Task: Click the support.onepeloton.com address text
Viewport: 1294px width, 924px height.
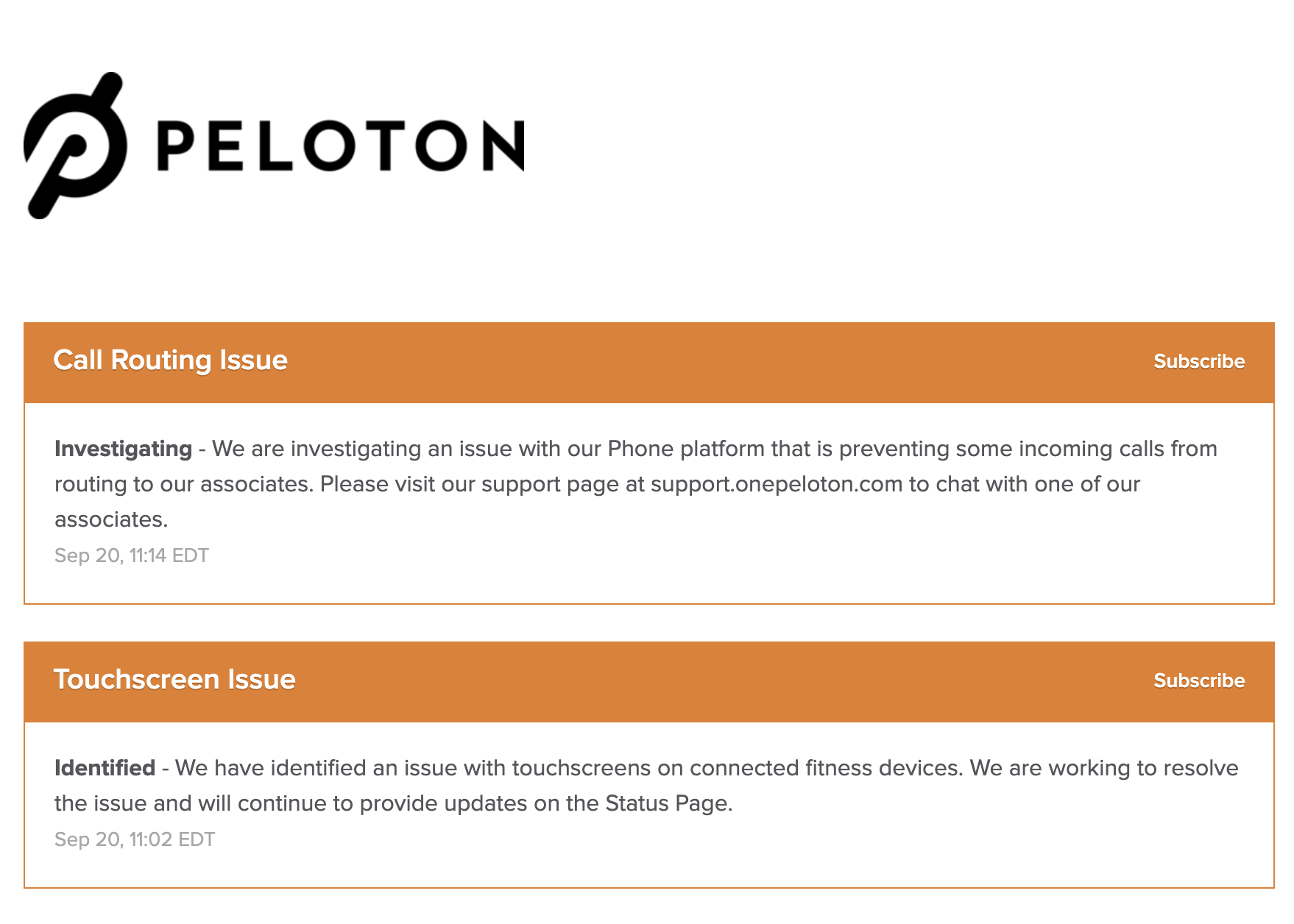Action: (x=777, y=484)
